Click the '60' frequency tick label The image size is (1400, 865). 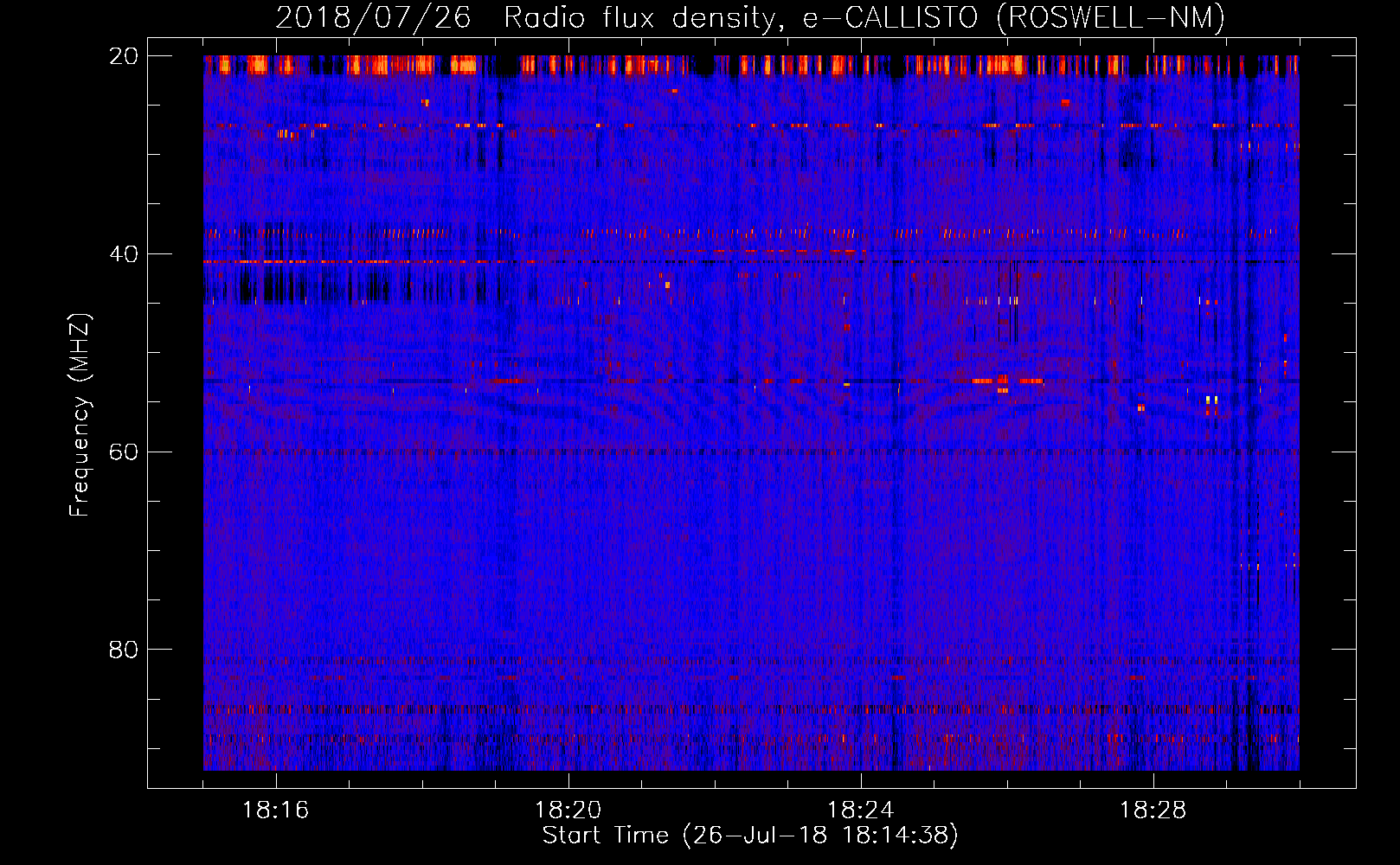(x=124, y=452)
